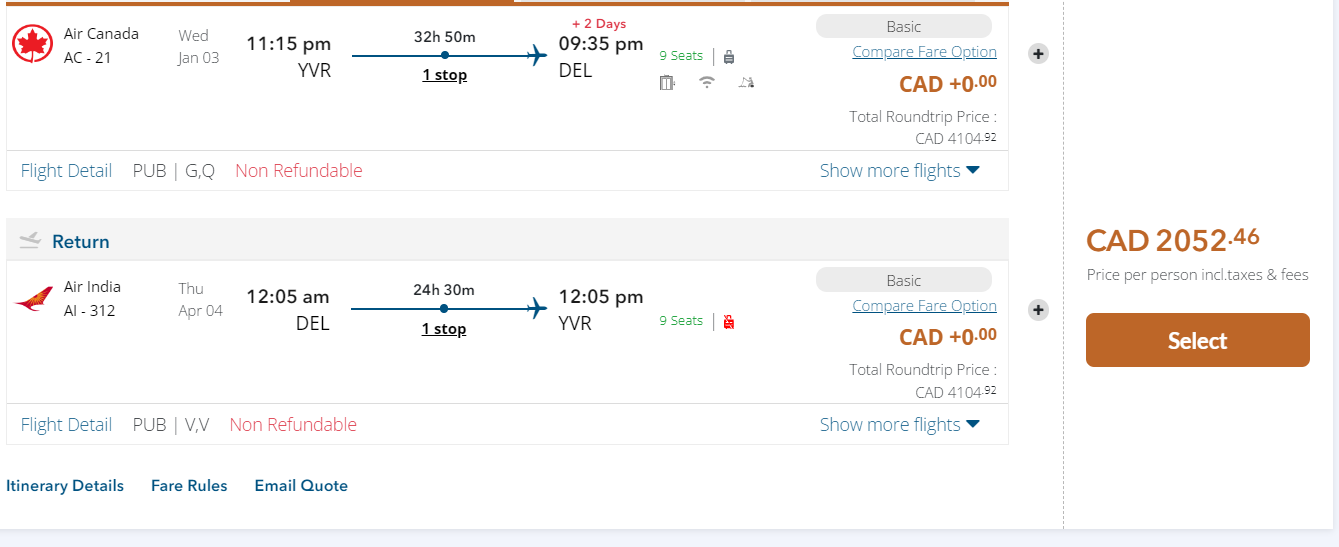Click the Email Quote link
Image resolution: width=1339 pixels, height=547 pixels.
301,486
